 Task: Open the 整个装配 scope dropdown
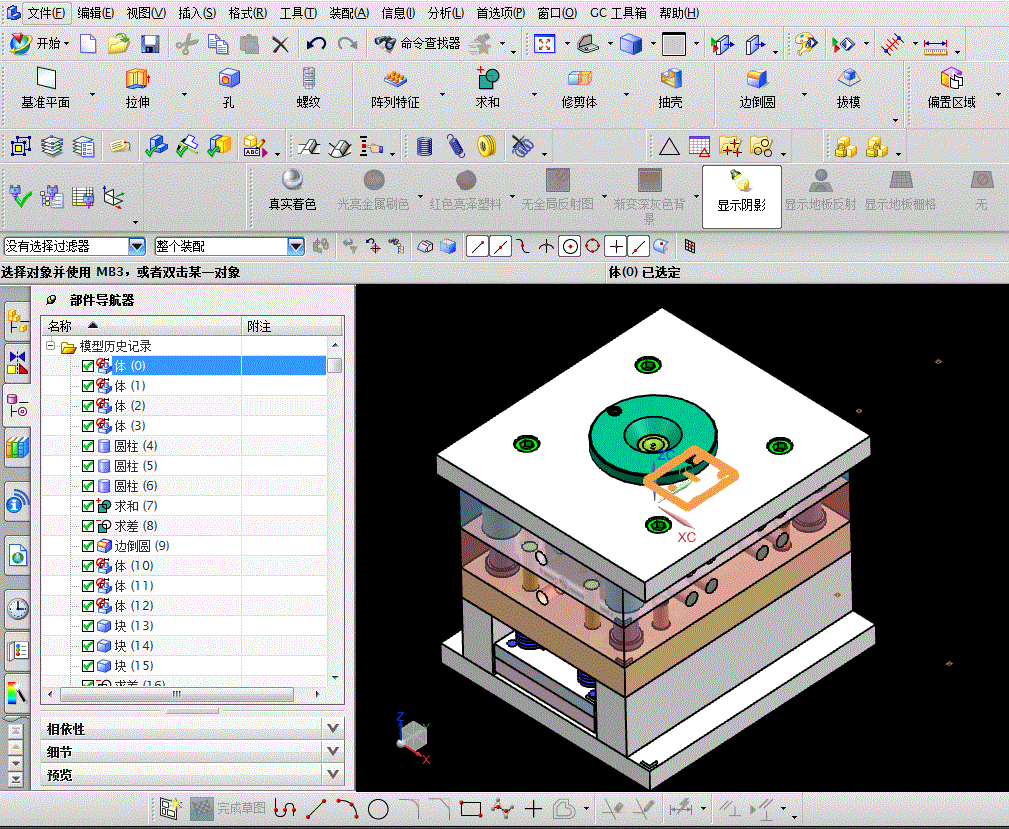pyautogui.click(x=295, y=246)
